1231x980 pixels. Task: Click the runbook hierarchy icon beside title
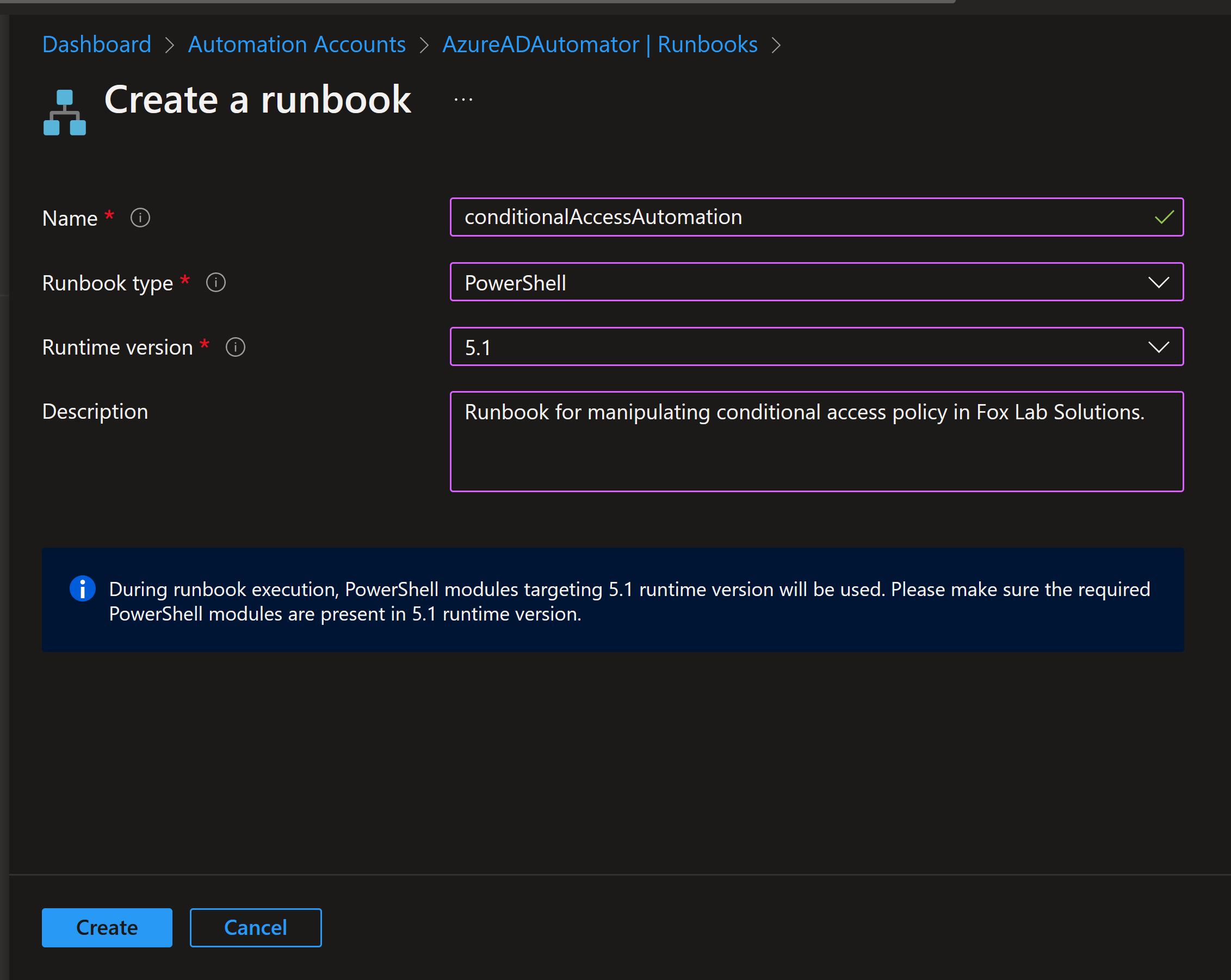pos(65,113)
